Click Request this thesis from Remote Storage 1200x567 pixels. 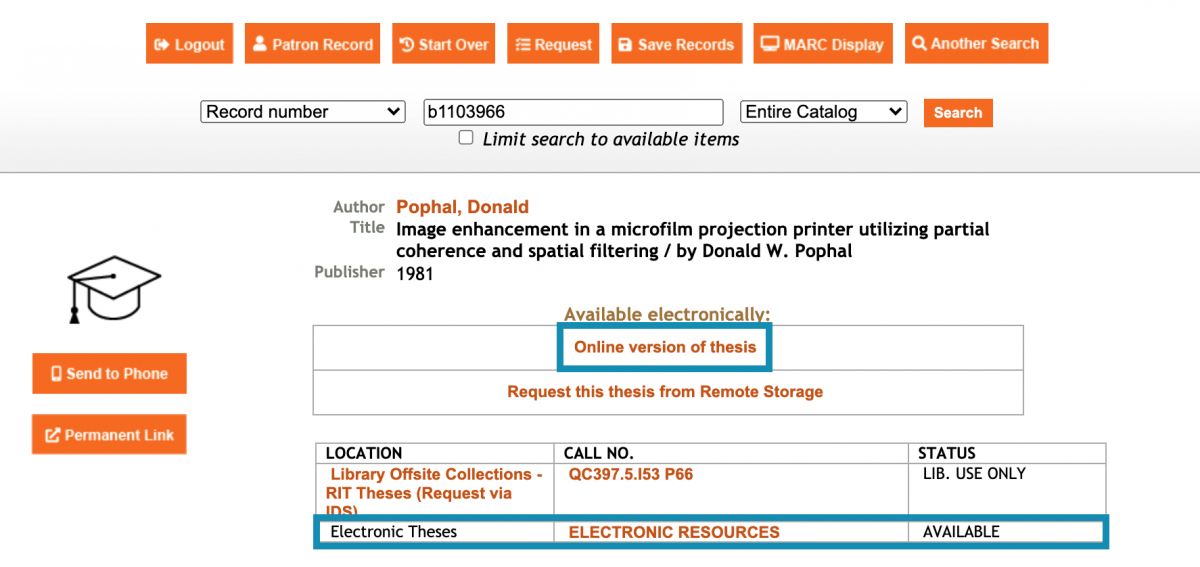click(x=665, y=392)
